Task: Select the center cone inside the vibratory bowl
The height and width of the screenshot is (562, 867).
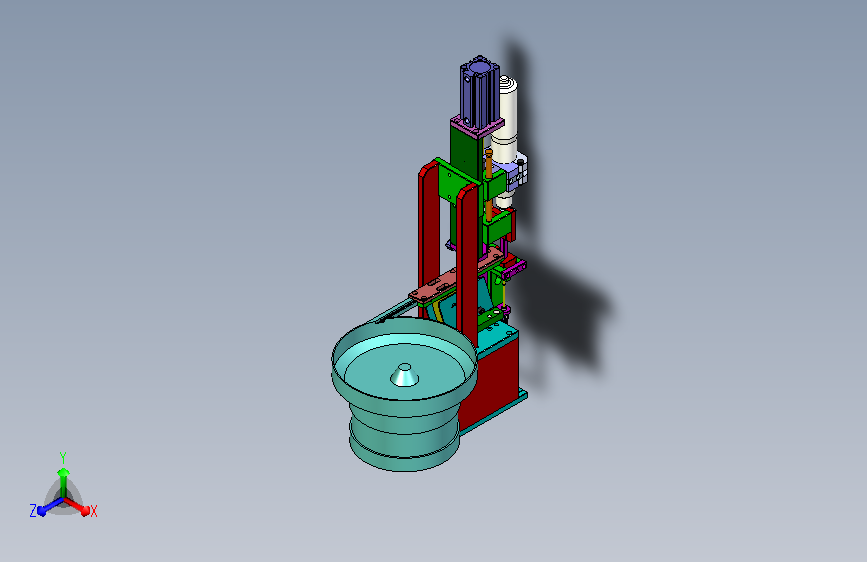Action: [405, 375]
